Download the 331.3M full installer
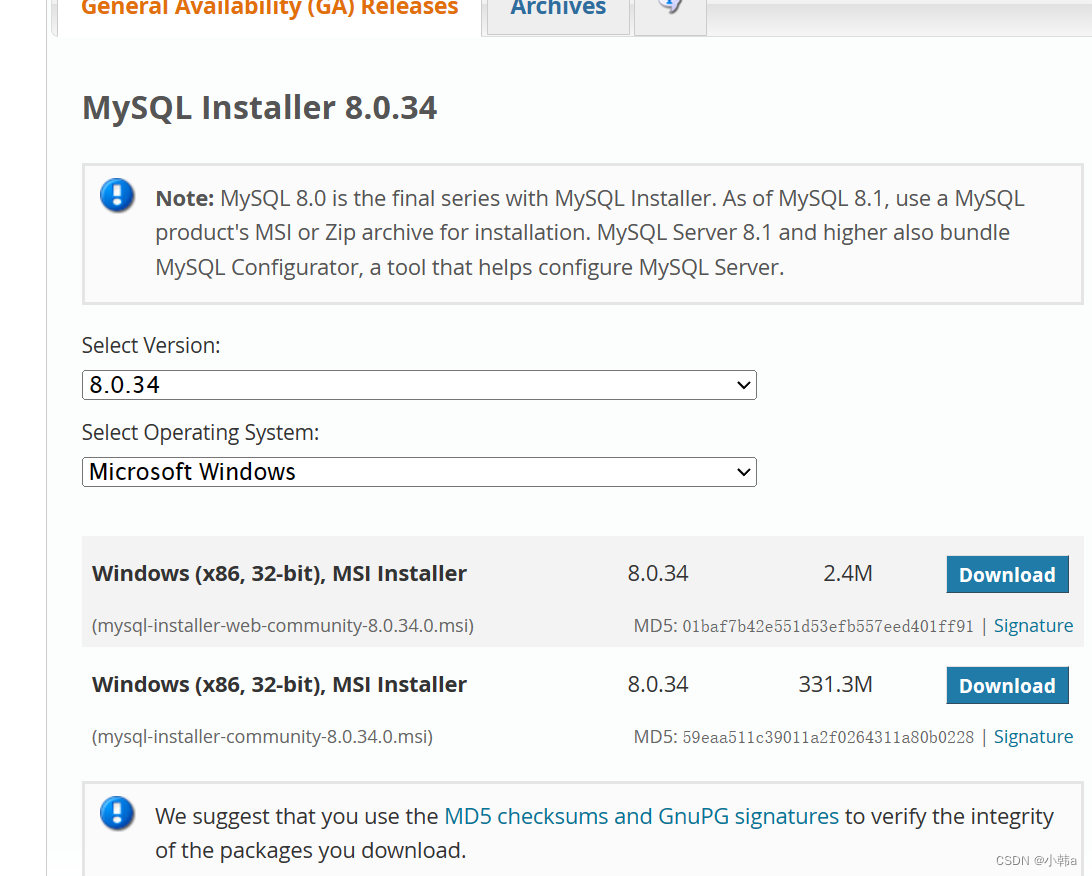 [x=1007, y=685]
